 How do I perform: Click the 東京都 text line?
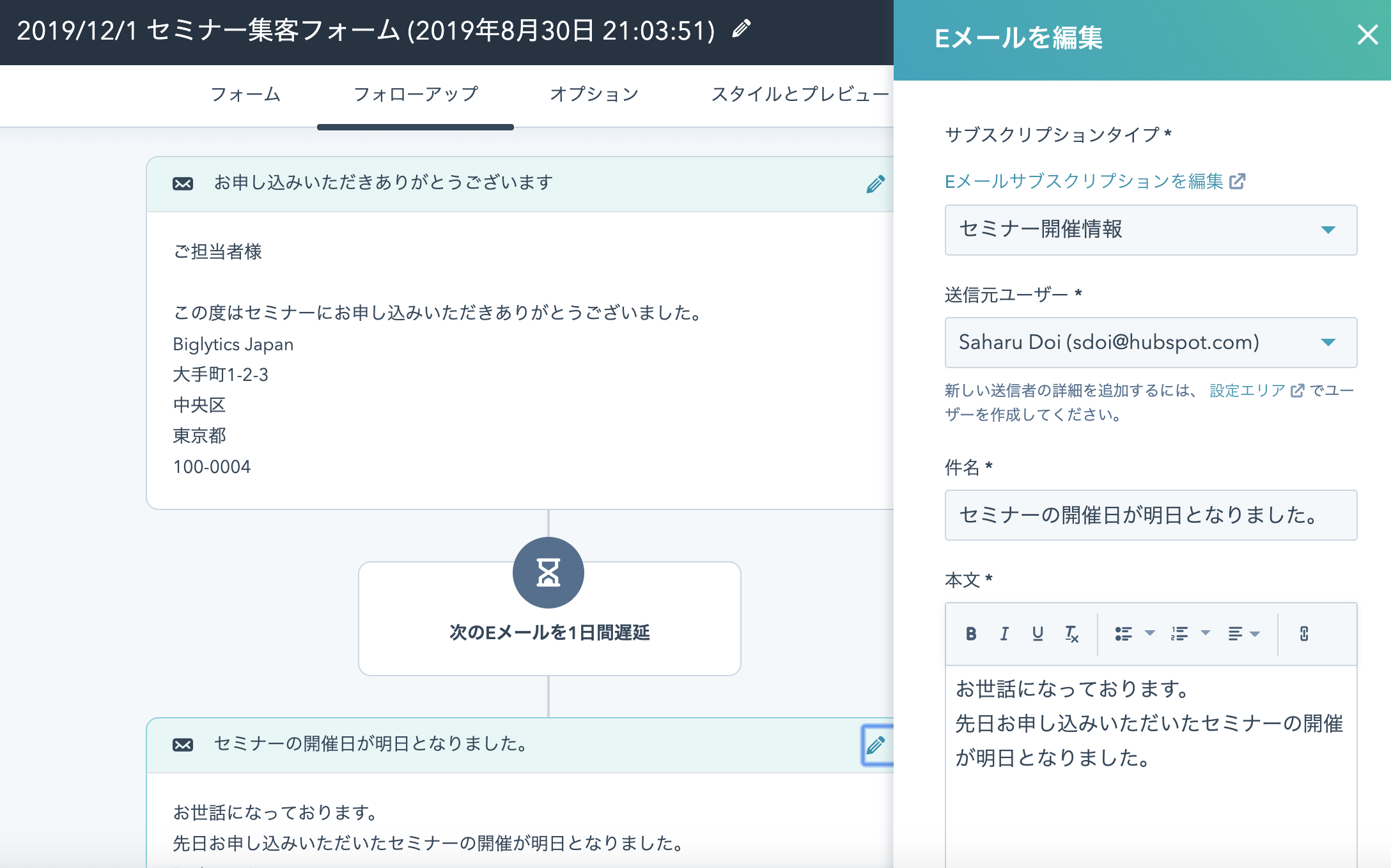point(199,436)
